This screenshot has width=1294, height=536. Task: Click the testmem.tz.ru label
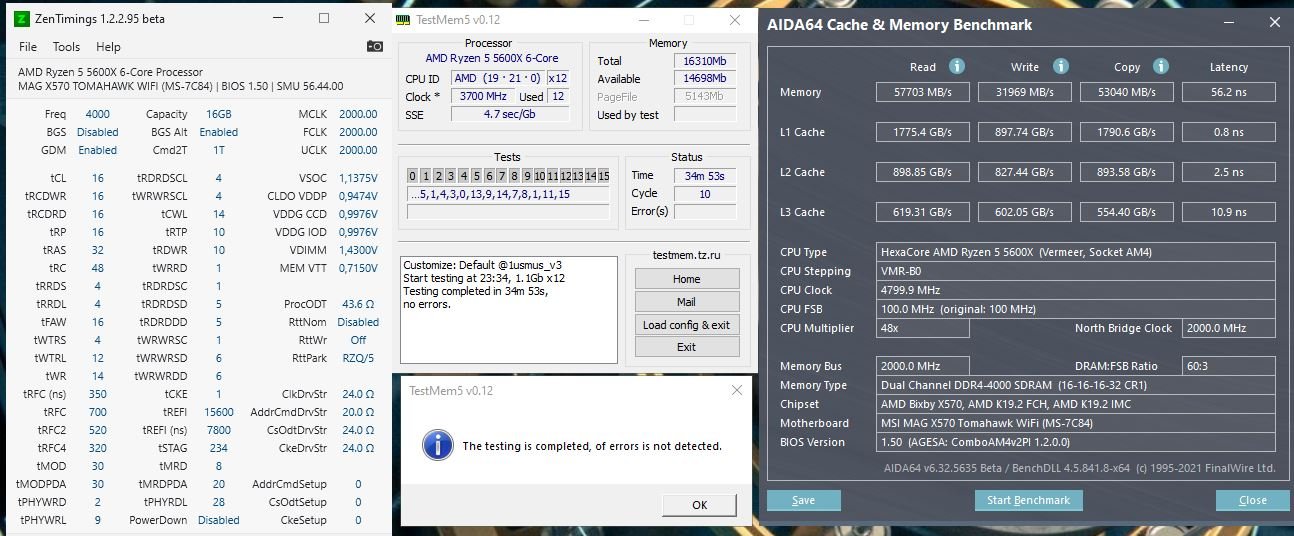(x=686, y=255)
